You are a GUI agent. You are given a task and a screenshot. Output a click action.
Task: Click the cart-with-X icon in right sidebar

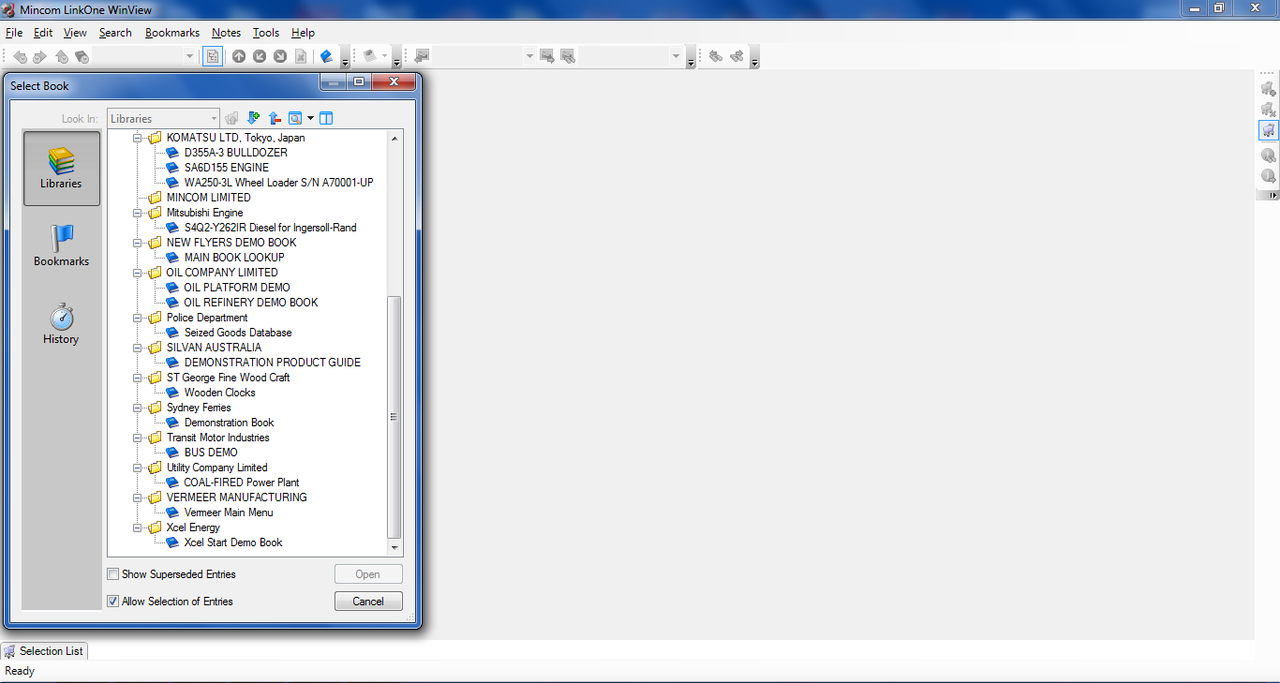[1268, 109]
